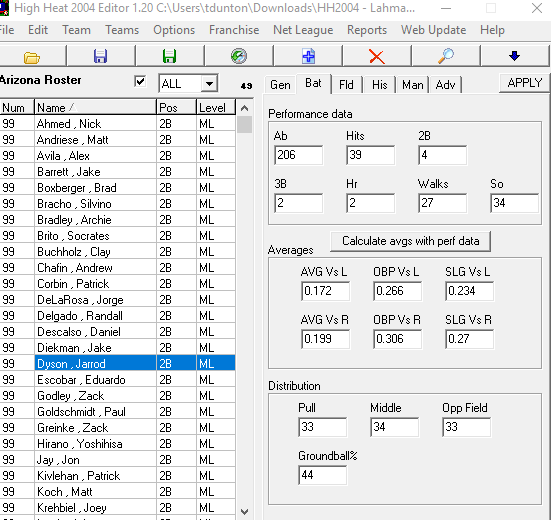Click the So input field
The width and height of the screenshot is (551, 520).
coord(514,203)
